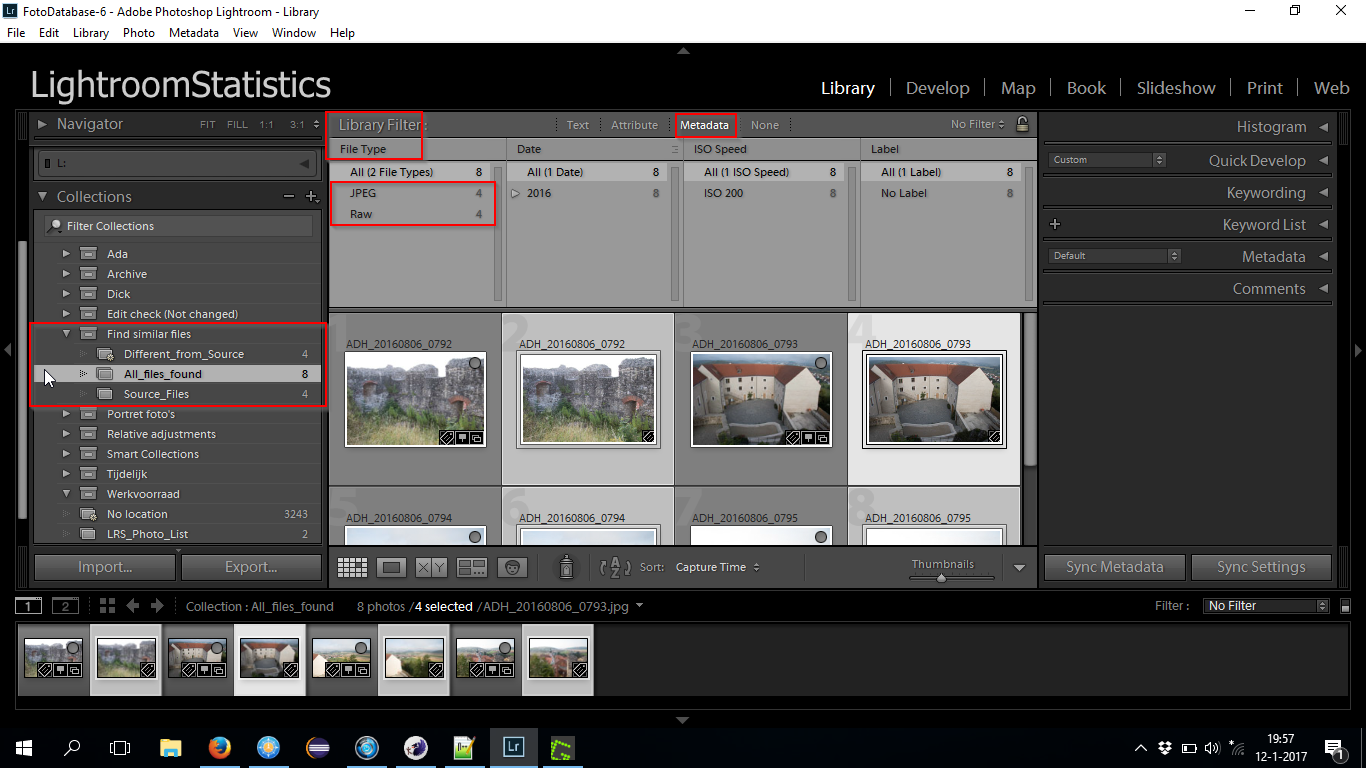1366x768 pixels.
Task: Click the second window '2' display button
Action: point(65,606)
